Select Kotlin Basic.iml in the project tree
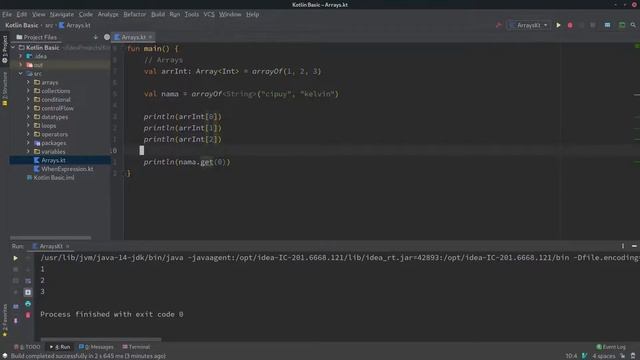The width and height of the screenshot is (640, 360). click(60, 178)
